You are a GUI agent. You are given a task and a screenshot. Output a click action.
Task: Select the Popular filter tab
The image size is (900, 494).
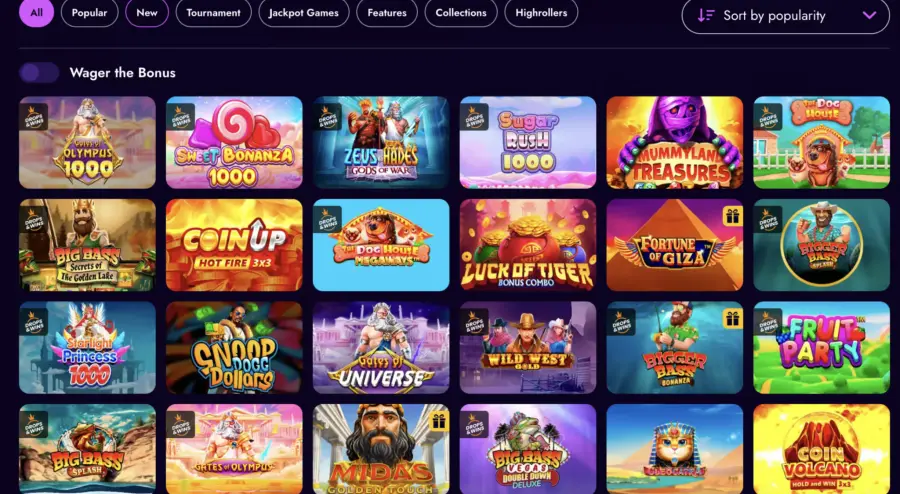pyautogui.click(x=90, y=13)
